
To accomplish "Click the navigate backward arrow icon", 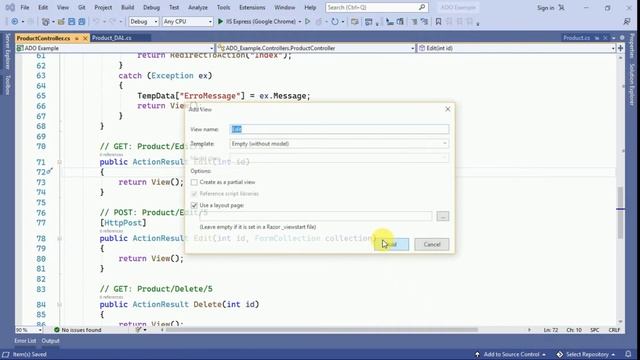I will coord(15,22).
